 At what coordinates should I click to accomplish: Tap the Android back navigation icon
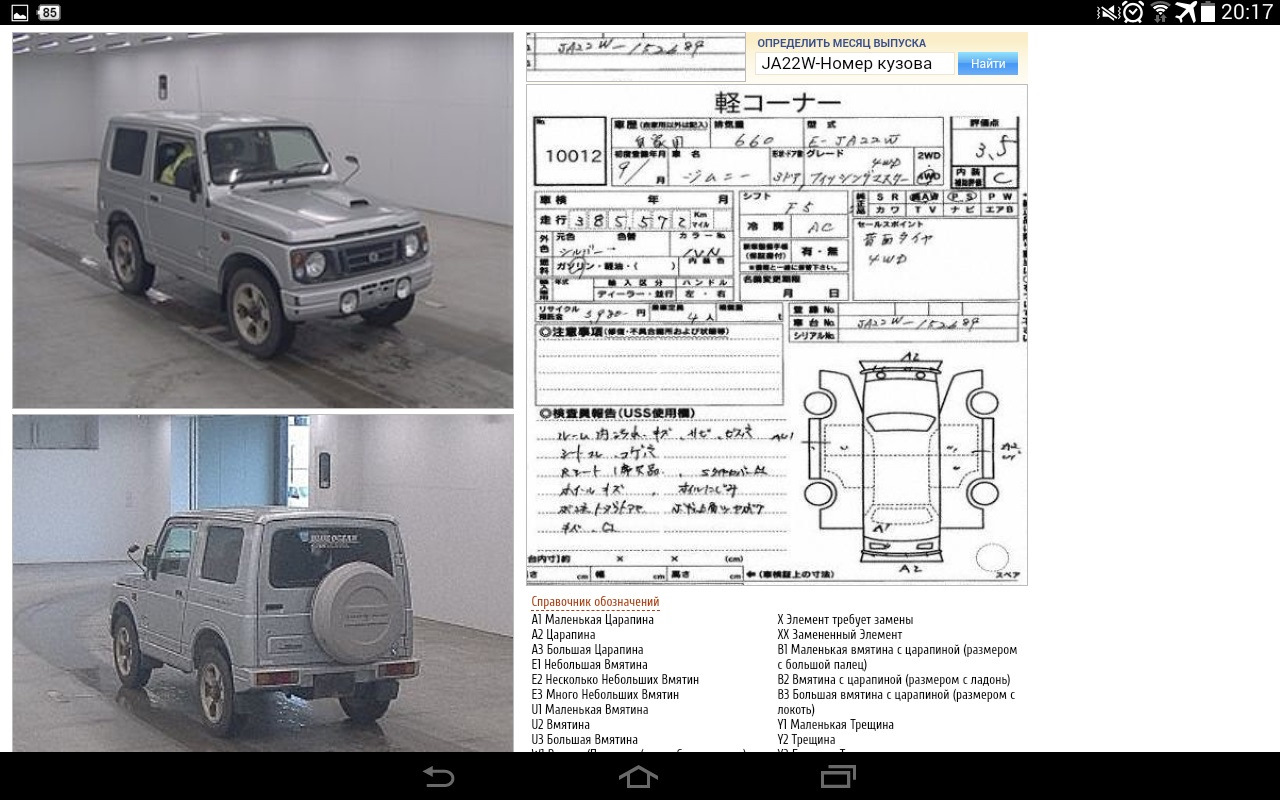tap(438, 776)
